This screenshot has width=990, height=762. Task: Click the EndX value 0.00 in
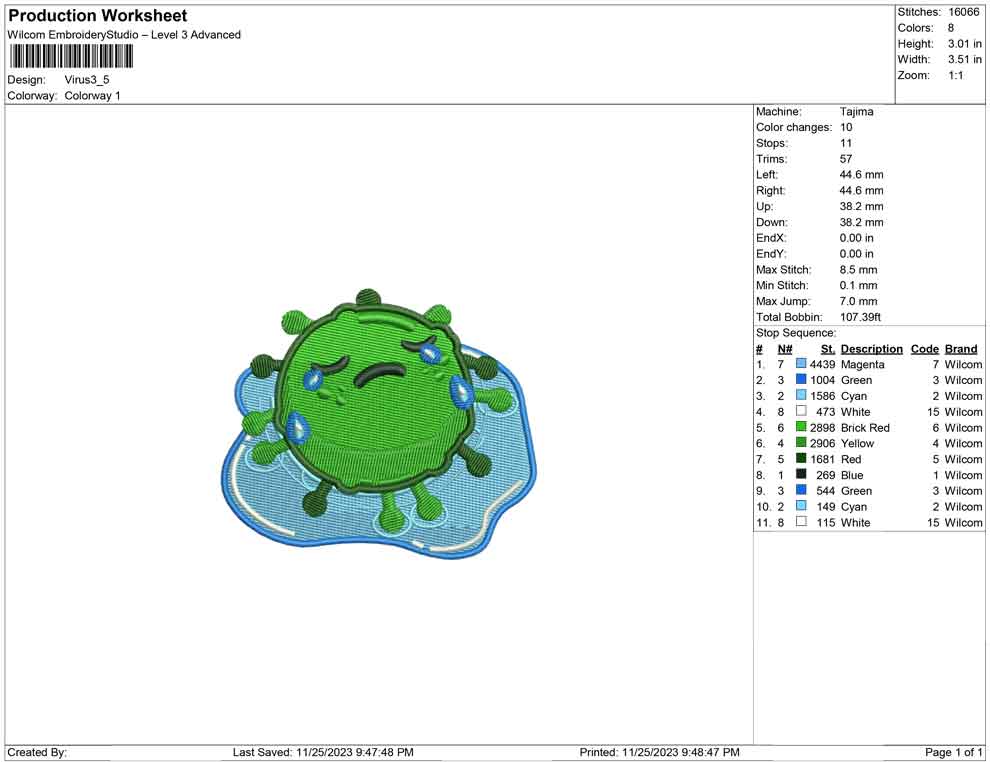pyautogui.click(x=857, y=238)
